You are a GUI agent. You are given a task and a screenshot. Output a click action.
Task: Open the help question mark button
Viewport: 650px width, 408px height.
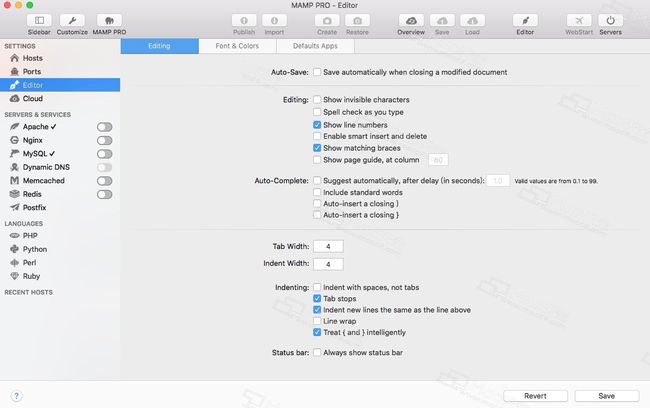coord(16,396)
